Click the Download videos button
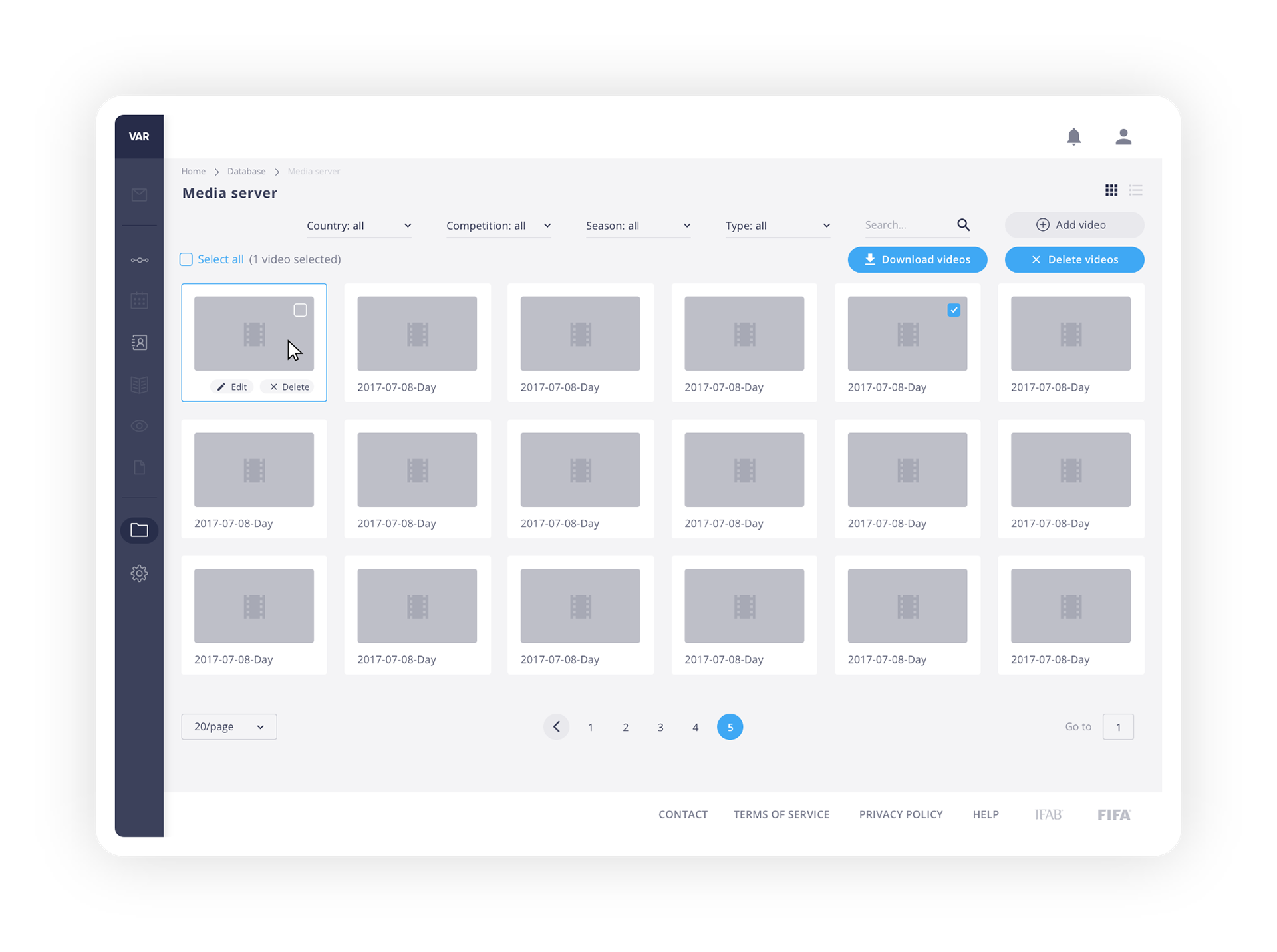 (x=917, y=260)
